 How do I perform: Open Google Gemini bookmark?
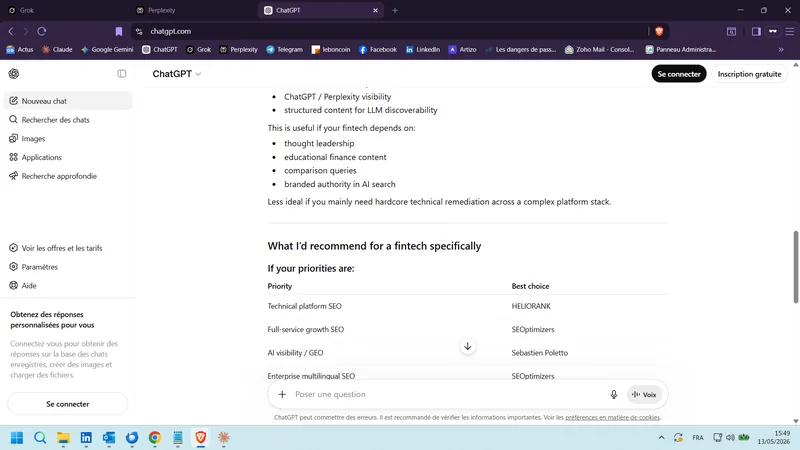tap(107, 49)
